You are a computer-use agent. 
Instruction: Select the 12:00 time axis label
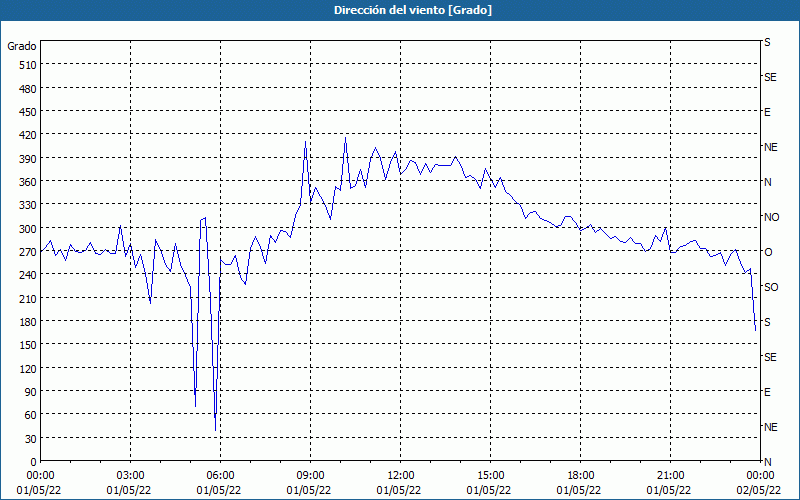tap(401, 476)
